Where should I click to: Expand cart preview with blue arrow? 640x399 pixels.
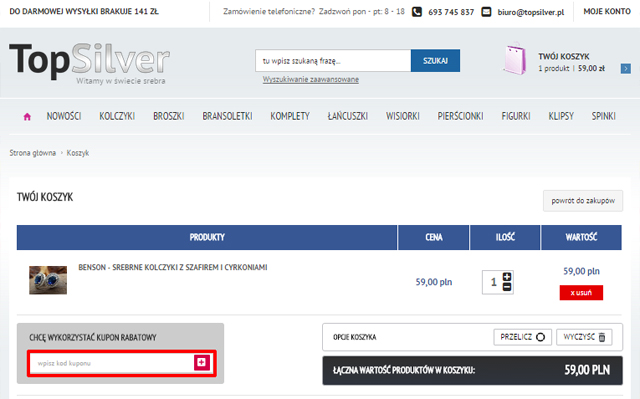[x=626, y=69]
